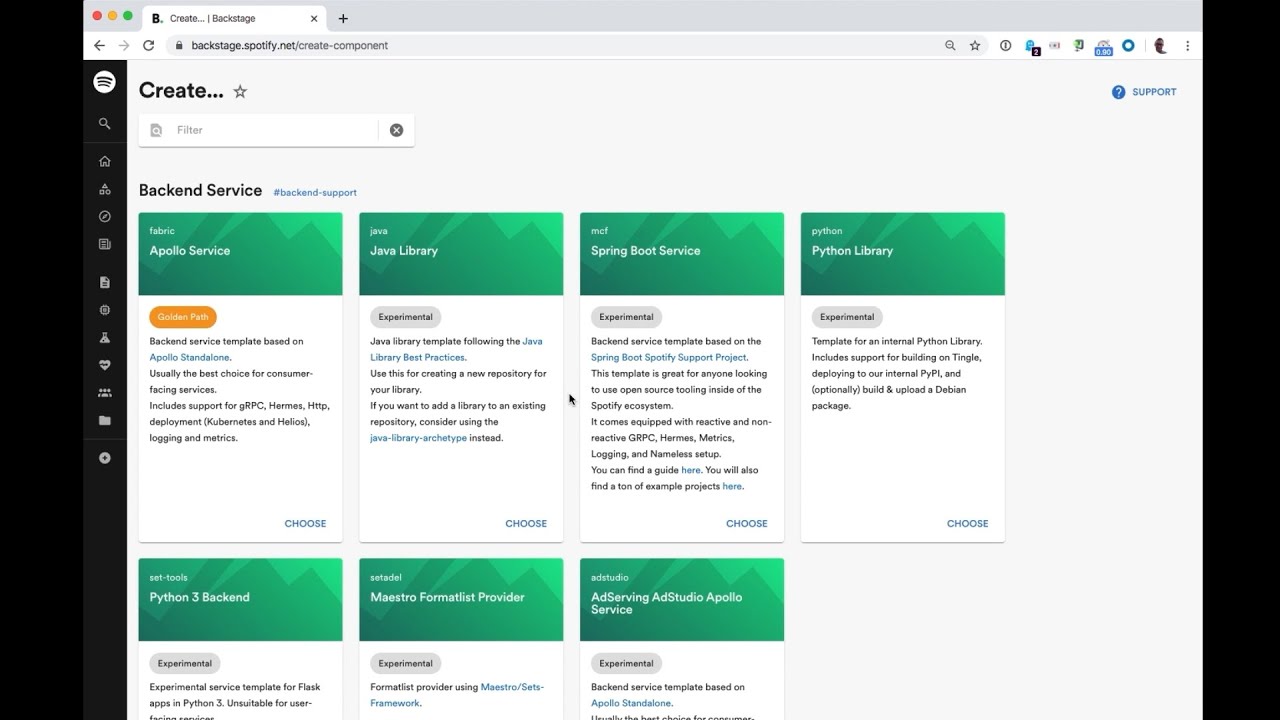Open the document page icon in sidebar
The image size is (1280, 720).
click(x=104, y=282)
